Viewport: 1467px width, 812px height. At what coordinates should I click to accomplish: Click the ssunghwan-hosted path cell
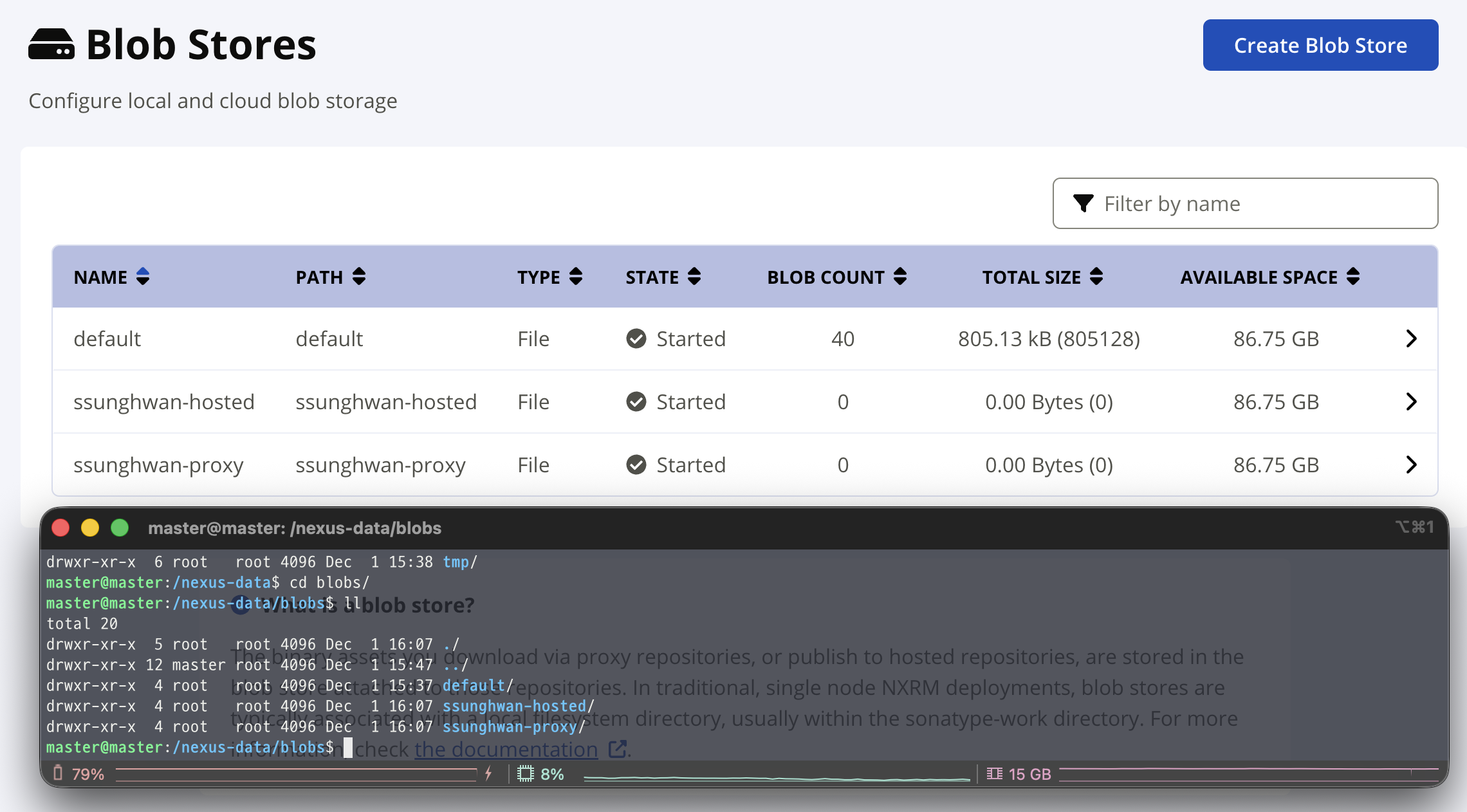click(x=386, y=401)
